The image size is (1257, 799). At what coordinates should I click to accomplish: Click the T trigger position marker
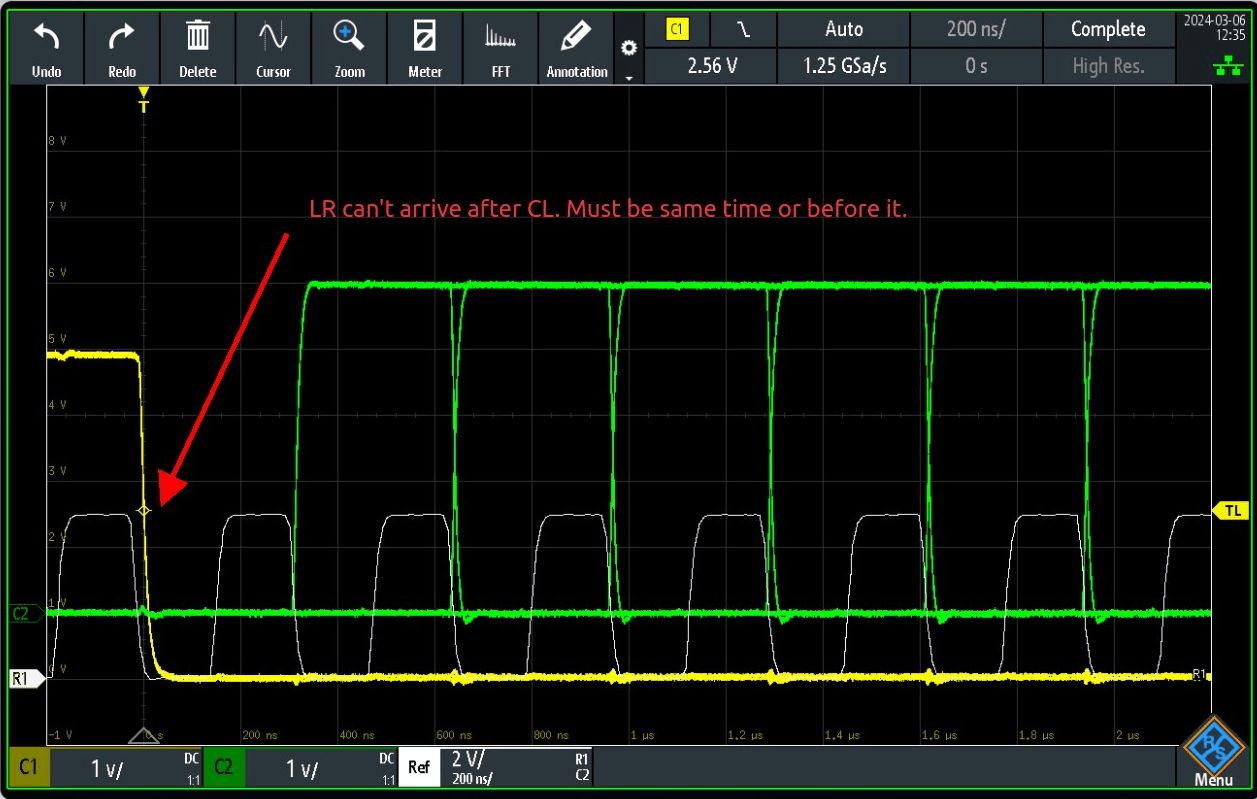click(143, 97)
